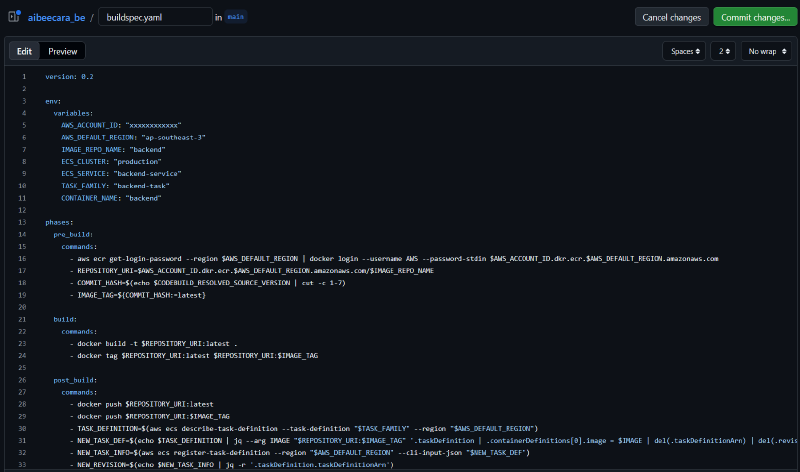800x472 pixels.
Task: Click the COMMIT_HASH assignment line
Action: tap(208, 283)
